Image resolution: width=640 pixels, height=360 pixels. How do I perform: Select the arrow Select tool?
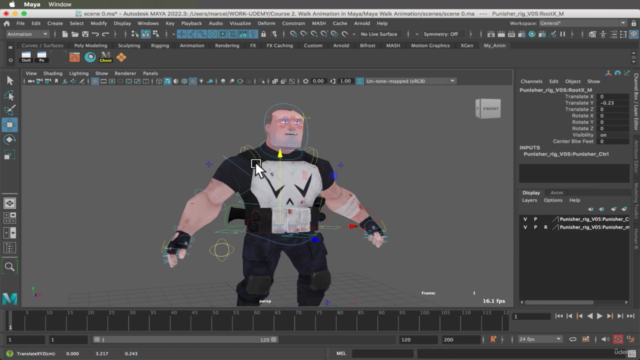click(10, 80)
